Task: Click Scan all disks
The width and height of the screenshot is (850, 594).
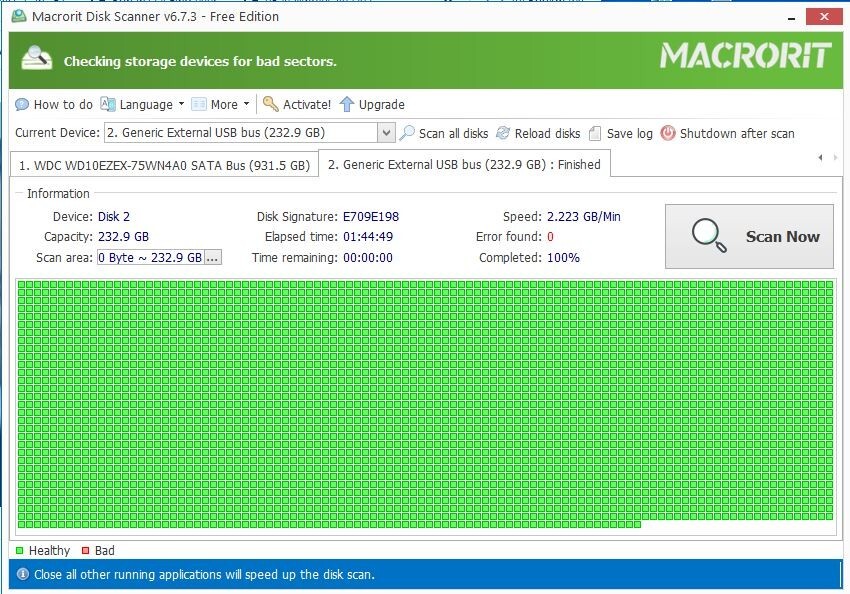Action: 444,133
